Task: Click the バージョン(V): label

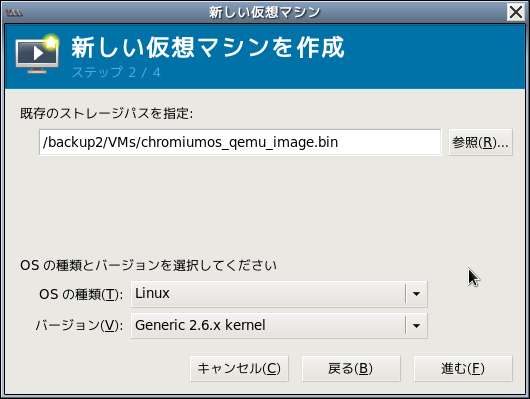Action: click(x=79, y=325)
